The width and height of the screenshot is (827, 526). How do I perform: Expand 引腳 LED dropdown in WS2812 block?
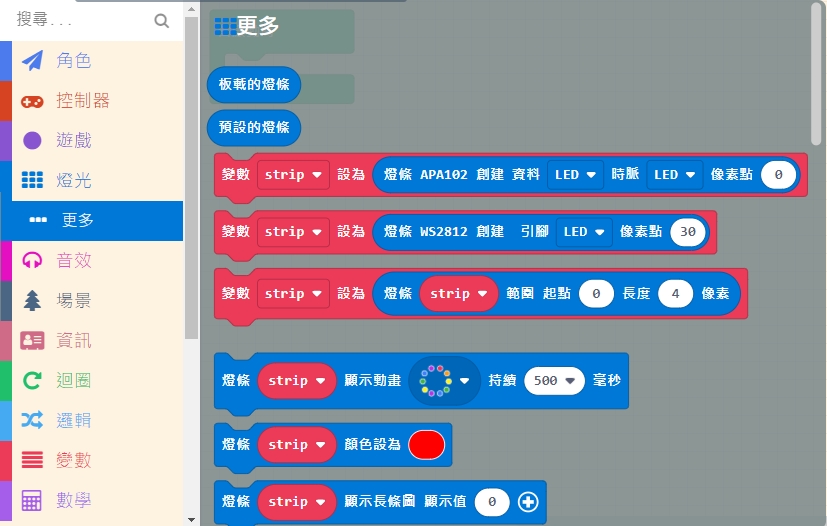coord(584,232)
